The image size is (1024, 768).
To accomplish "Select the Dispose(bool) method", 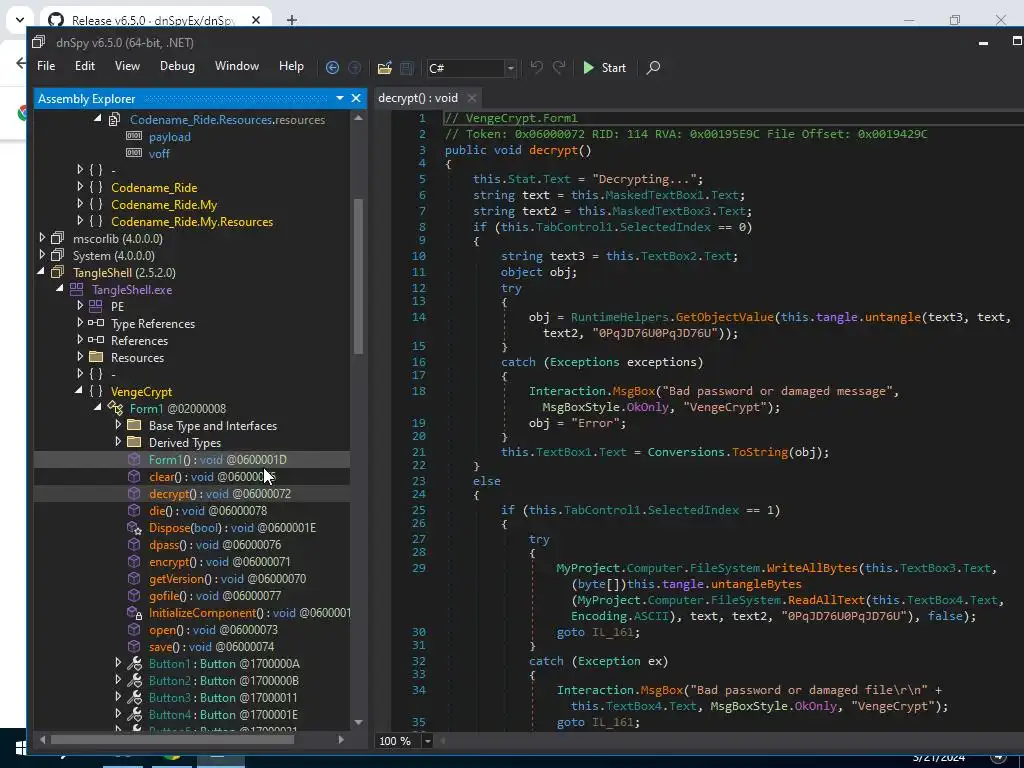I will 232,527.
